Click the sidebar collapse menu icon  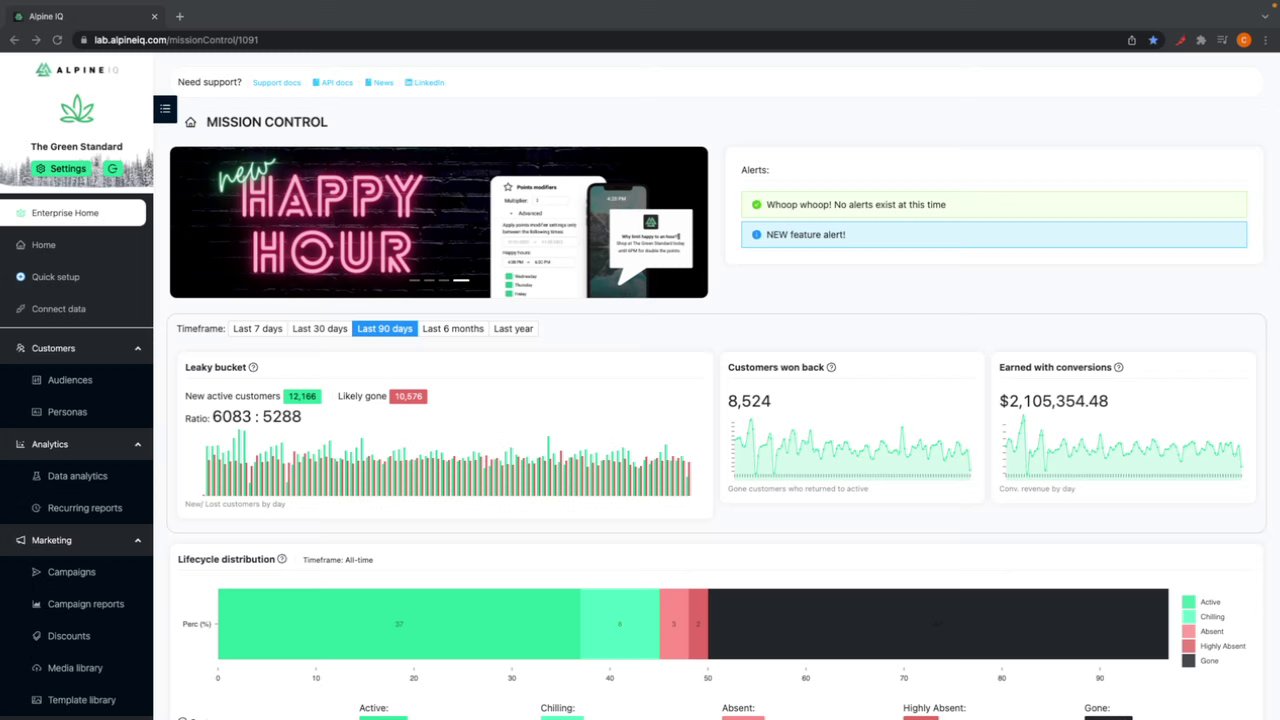tap(165, 109)
